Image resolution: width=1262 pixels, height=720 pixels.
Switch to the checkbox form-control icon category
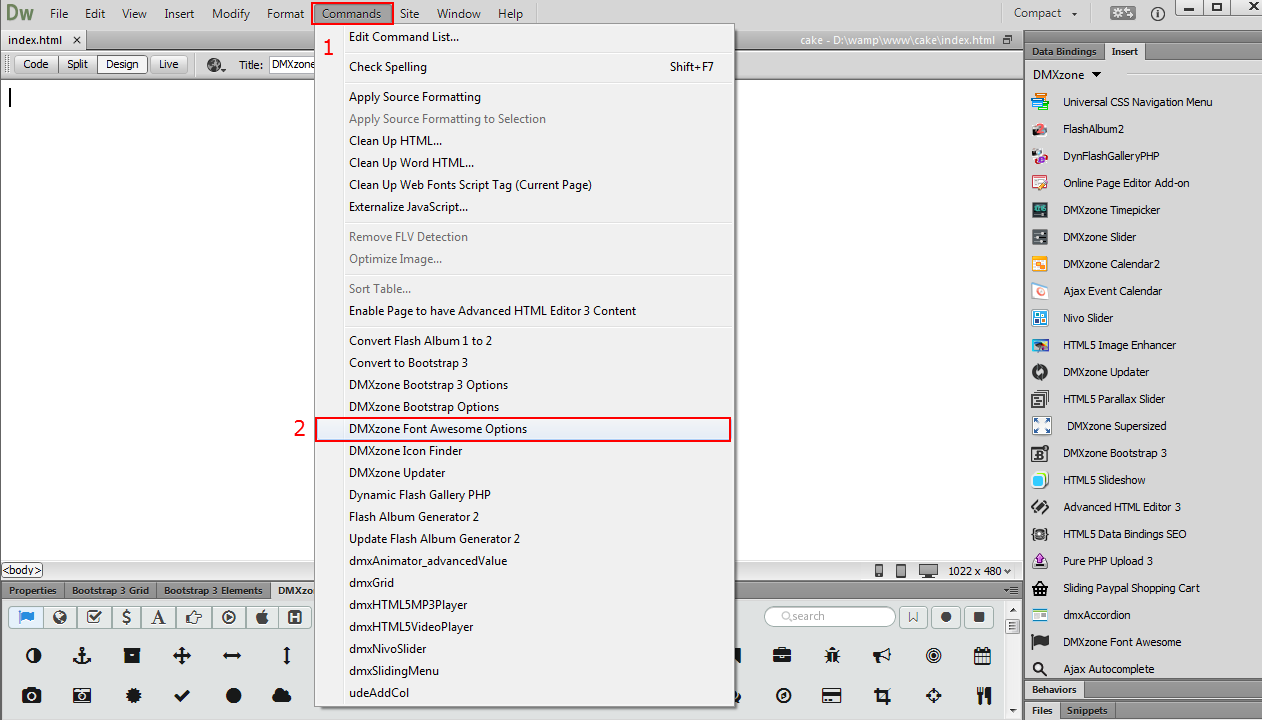click(93, 617)
